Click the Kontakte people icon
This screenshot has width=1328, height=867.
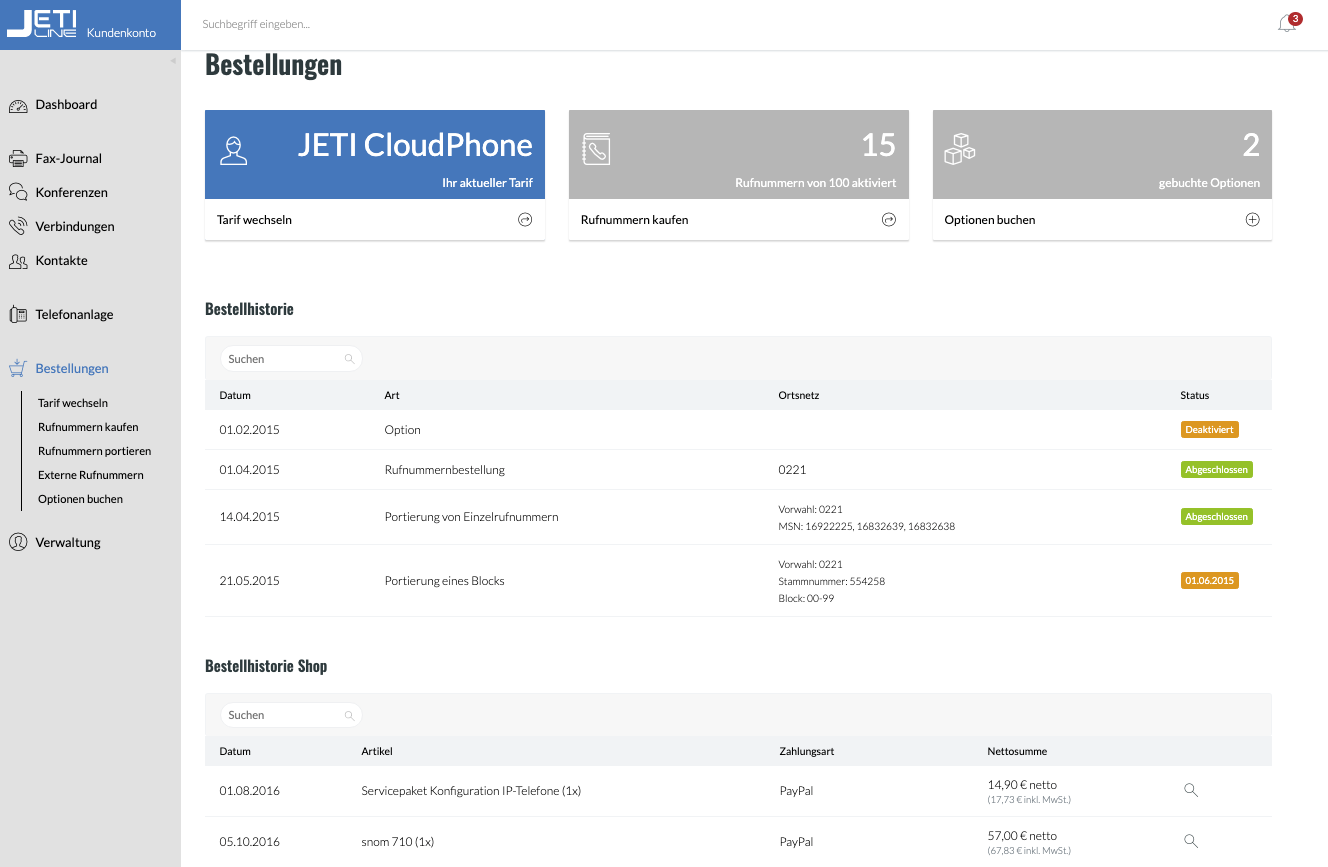pos(18,261)
